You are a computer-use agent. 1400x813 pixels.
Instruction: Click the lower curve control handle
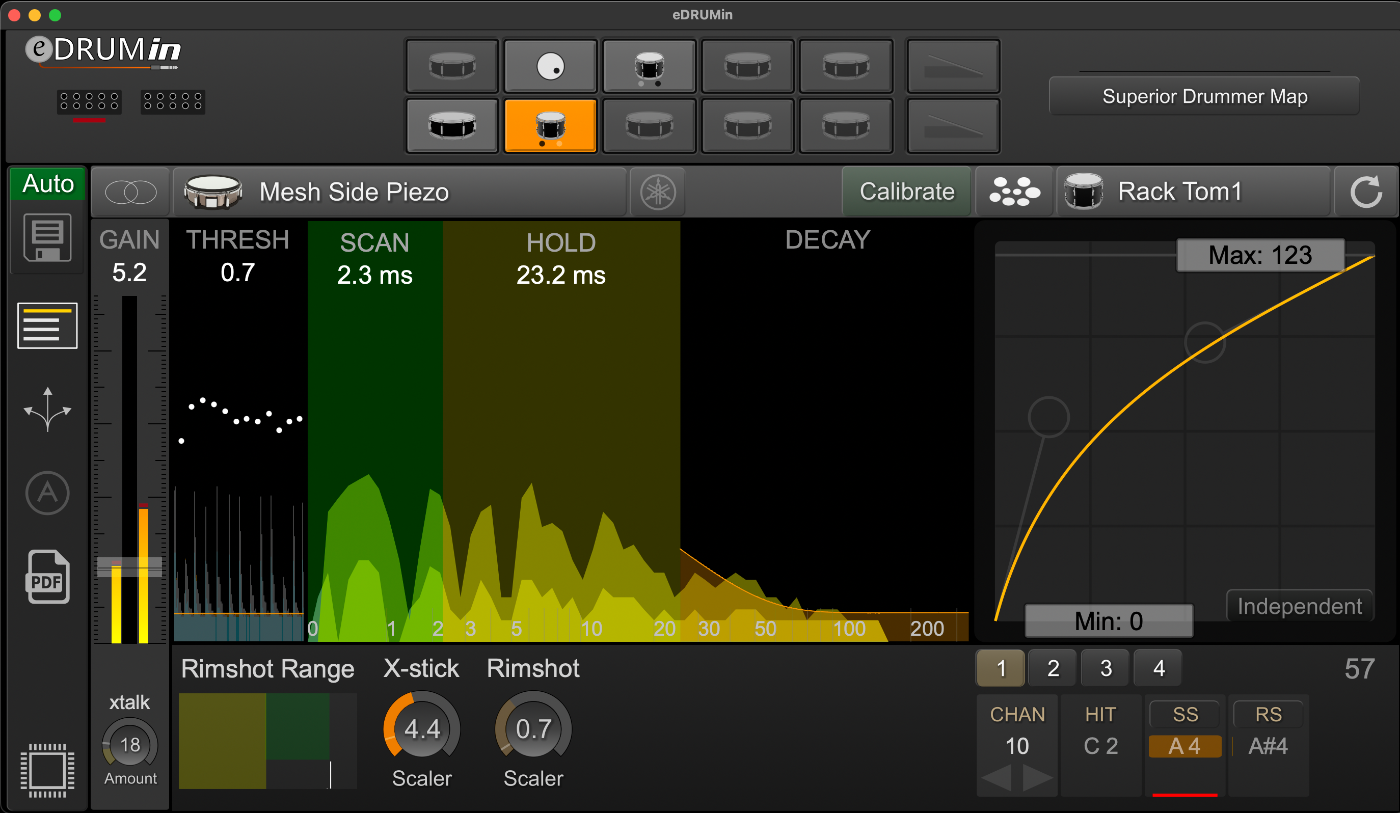click(x=1049, y=416)
